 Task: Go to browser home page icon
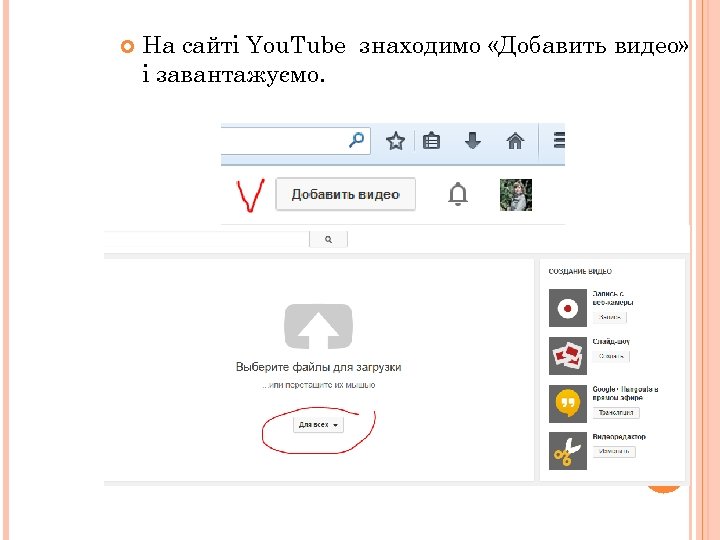(x=515, y=141)
